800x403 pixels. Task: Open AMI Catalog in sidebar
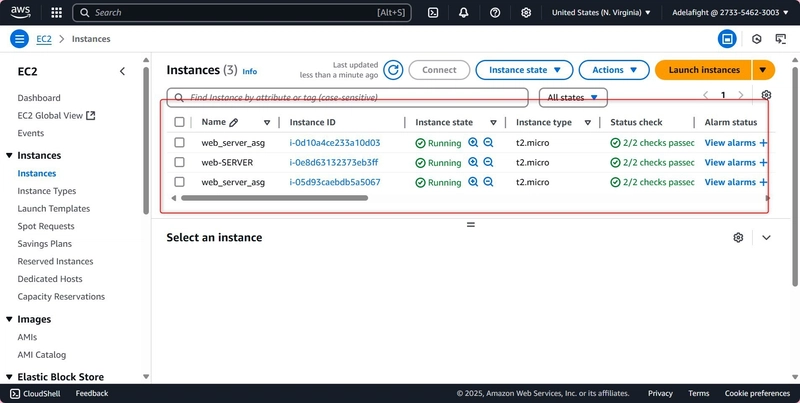coord(41,355)
